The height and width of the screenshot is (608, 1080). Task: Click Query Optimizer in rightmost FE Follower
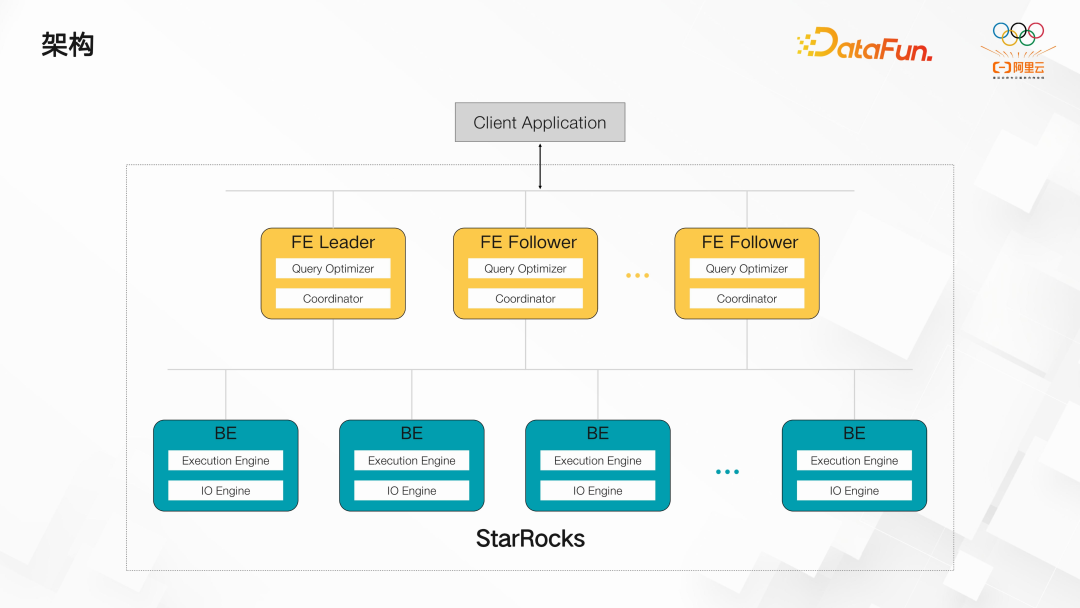click(x=747, y=269)
